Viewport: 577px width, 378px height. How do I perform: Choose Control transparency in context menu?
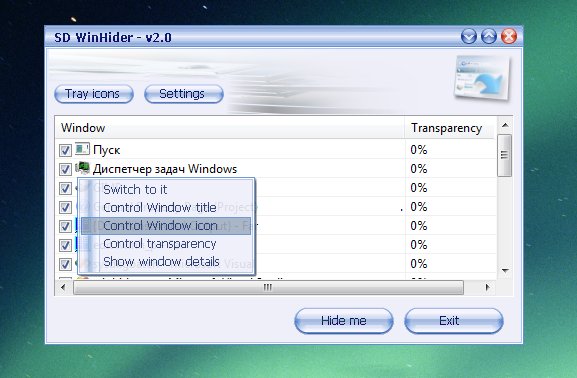tap(166, 244)
